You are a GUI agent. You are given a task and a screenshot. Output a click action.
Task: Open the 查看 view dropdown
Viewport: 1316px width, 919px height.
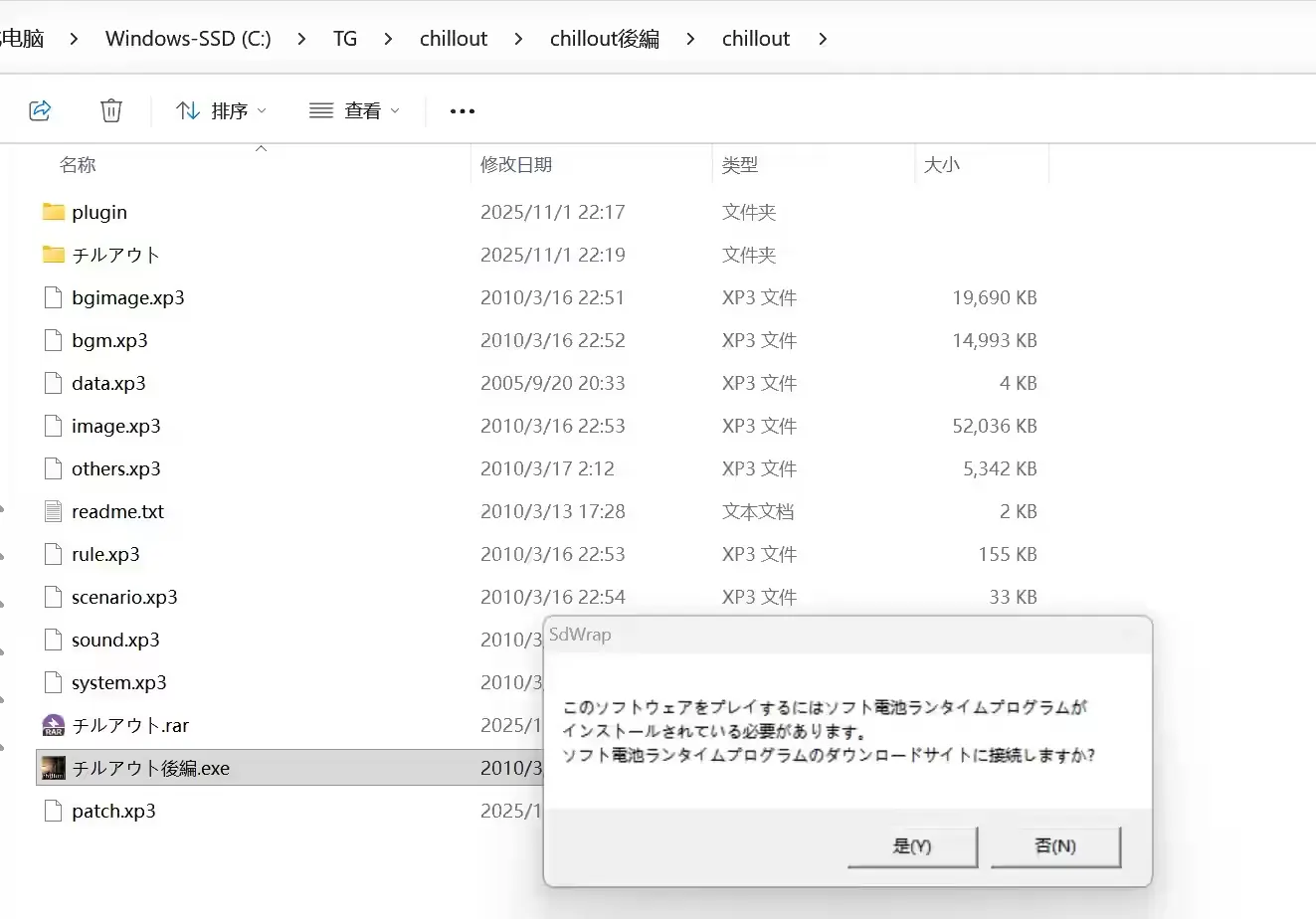[354, 110]
